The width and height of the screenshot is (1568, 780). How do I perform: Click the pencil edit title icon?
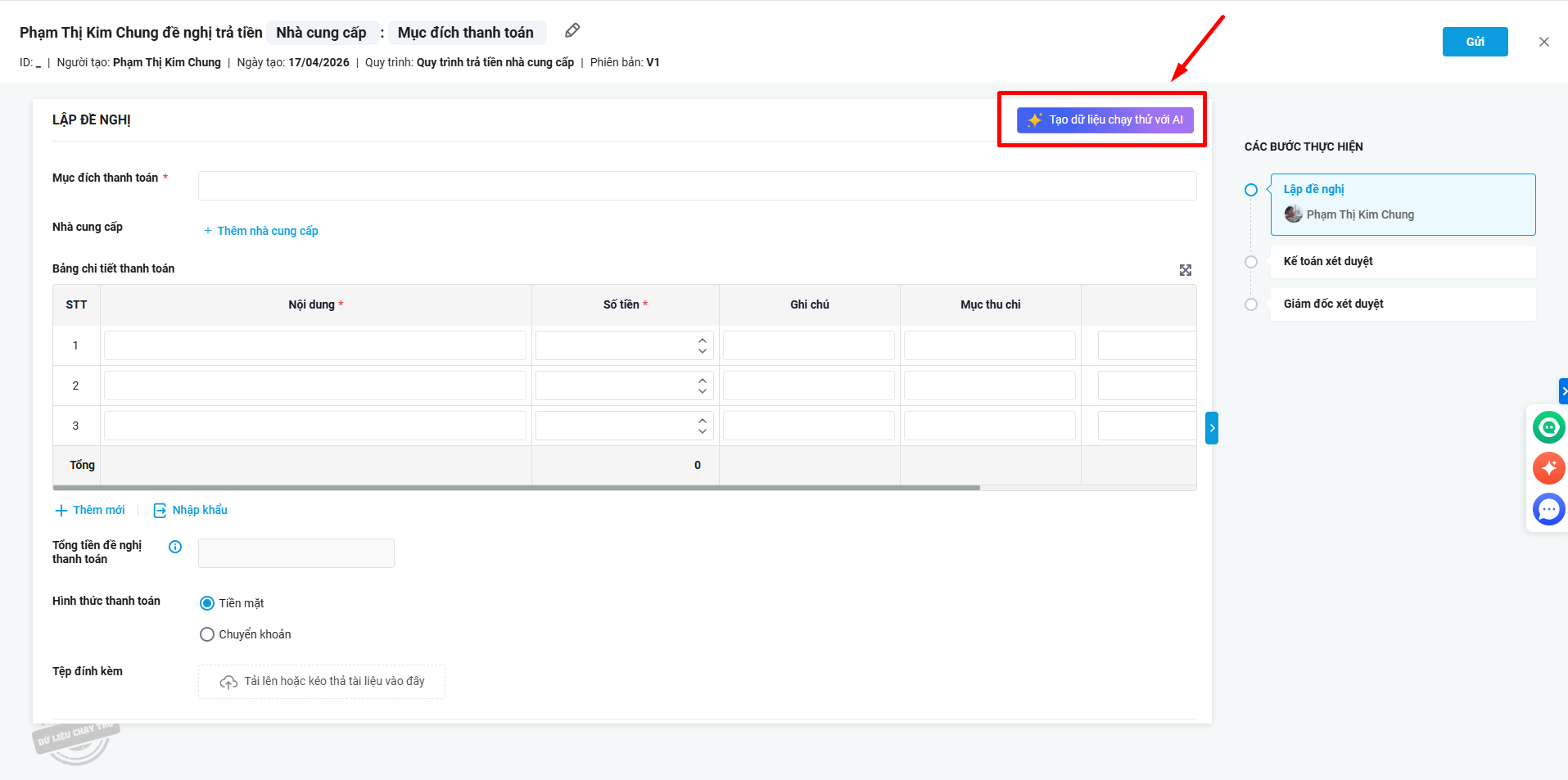pyautogui.click(x=572, y=31)
